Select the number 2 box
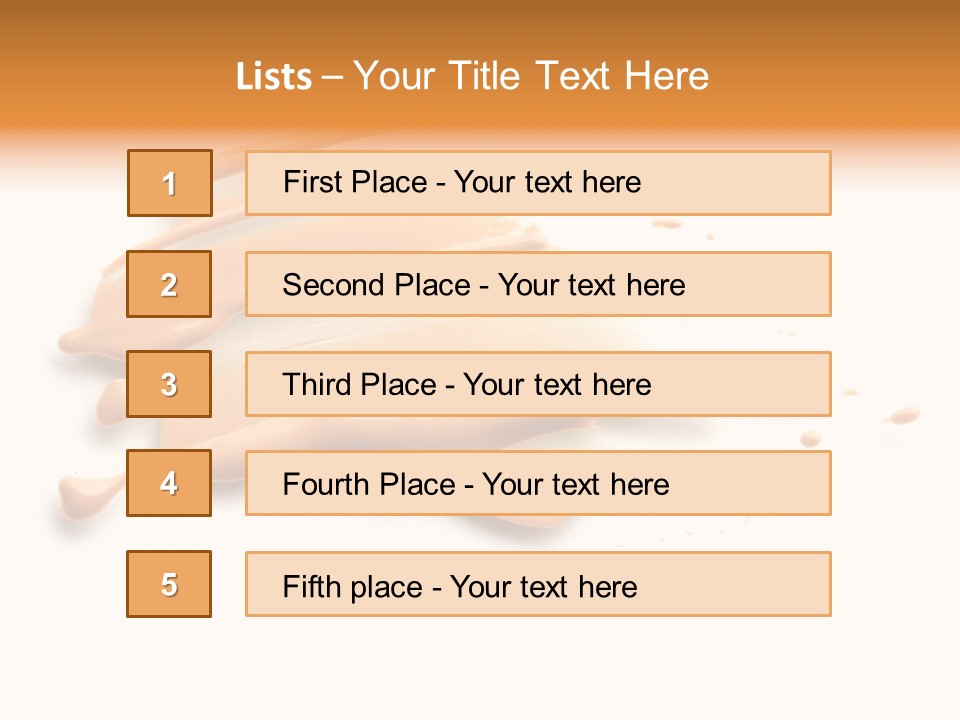Image resolution: width=960 pixels, height=720 pixels. point(169,284)
